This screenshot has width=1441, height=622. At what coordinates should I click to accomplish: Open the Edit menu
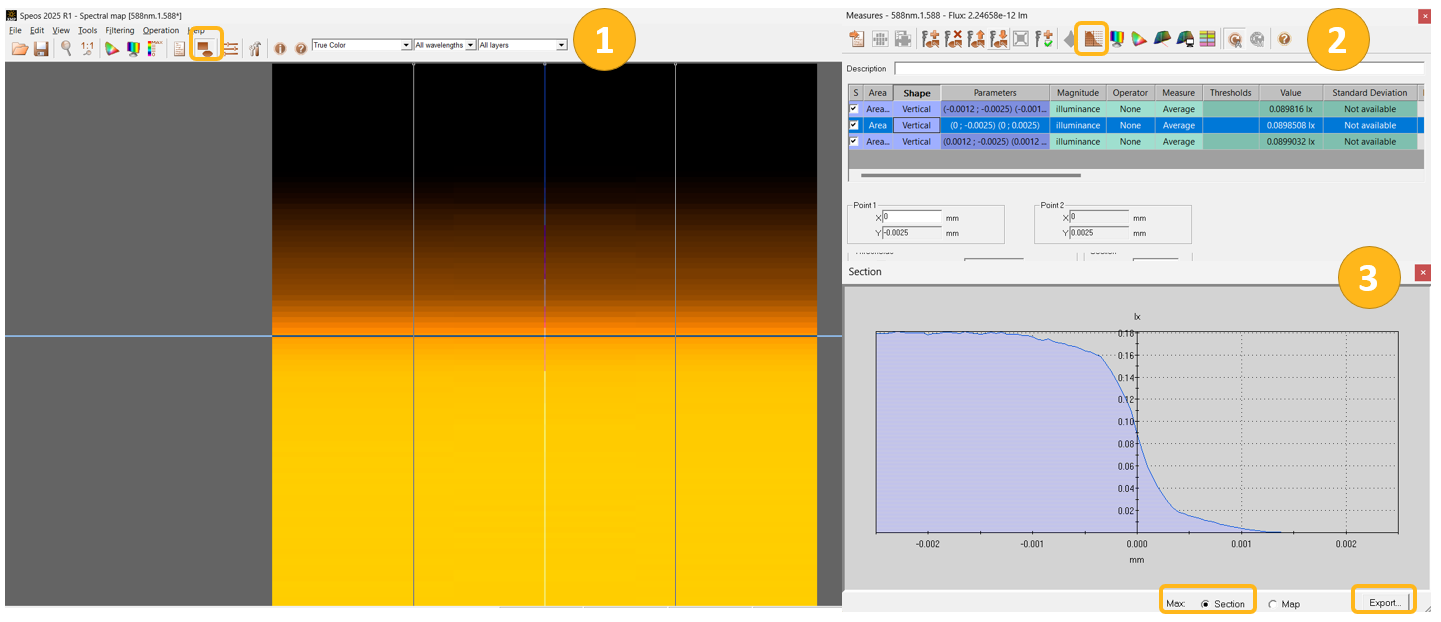tap(37, 30)
